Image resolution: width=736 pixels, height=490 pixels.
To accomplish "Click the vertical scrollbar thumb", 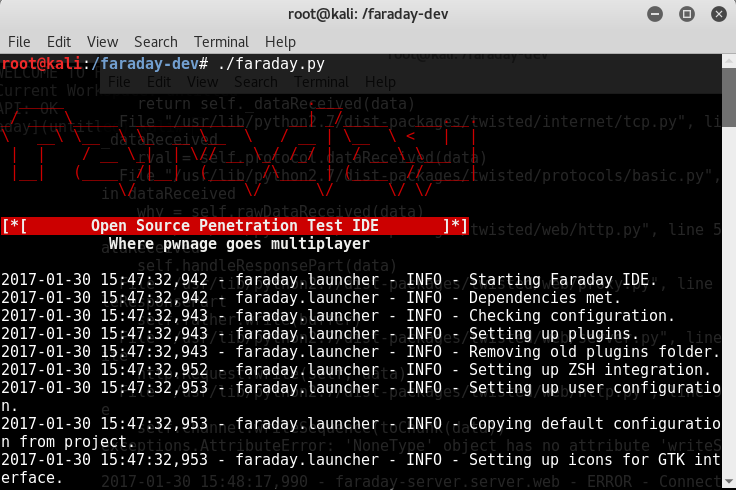I will [729, 98].
